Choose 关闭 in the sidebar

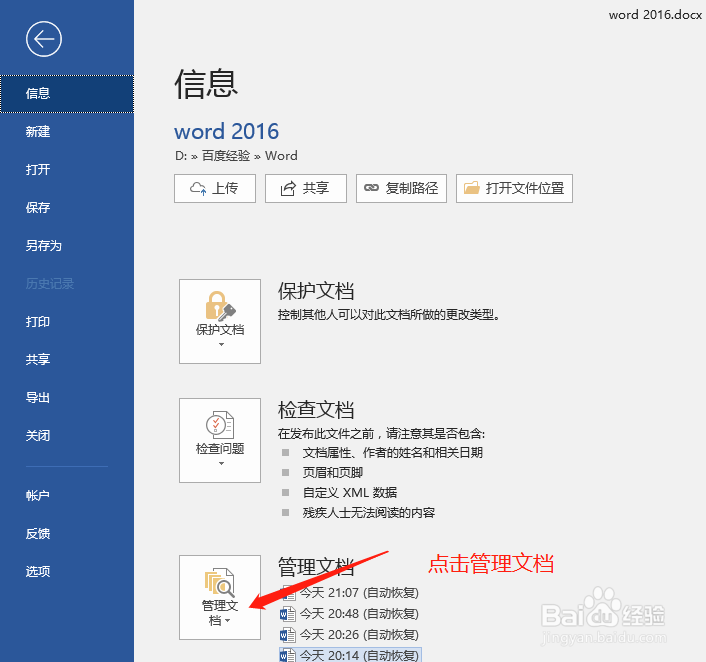67,435
